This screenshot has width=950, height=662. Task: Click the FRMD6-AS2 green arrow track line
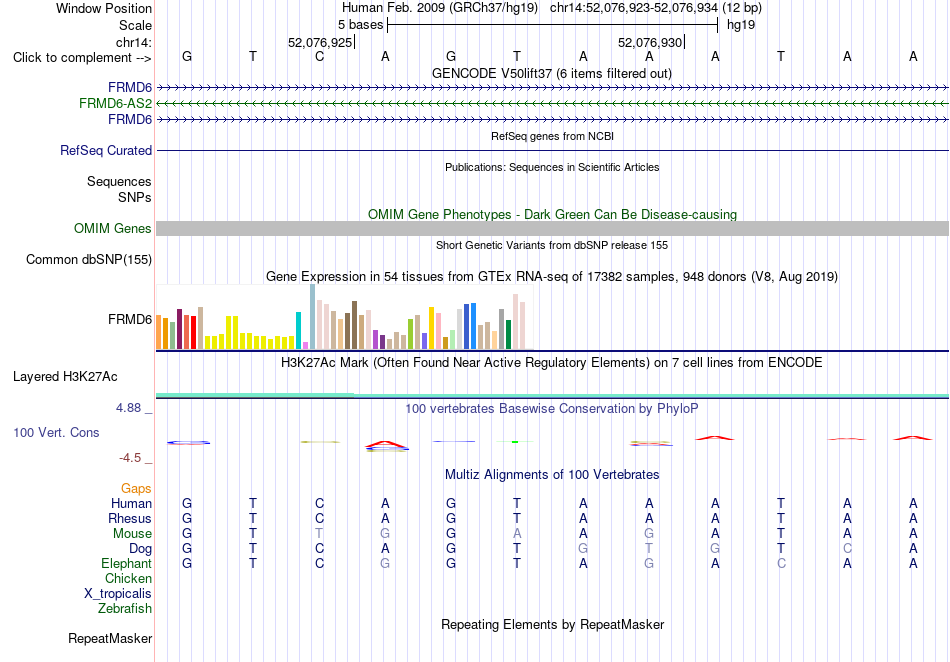point(552,104)
